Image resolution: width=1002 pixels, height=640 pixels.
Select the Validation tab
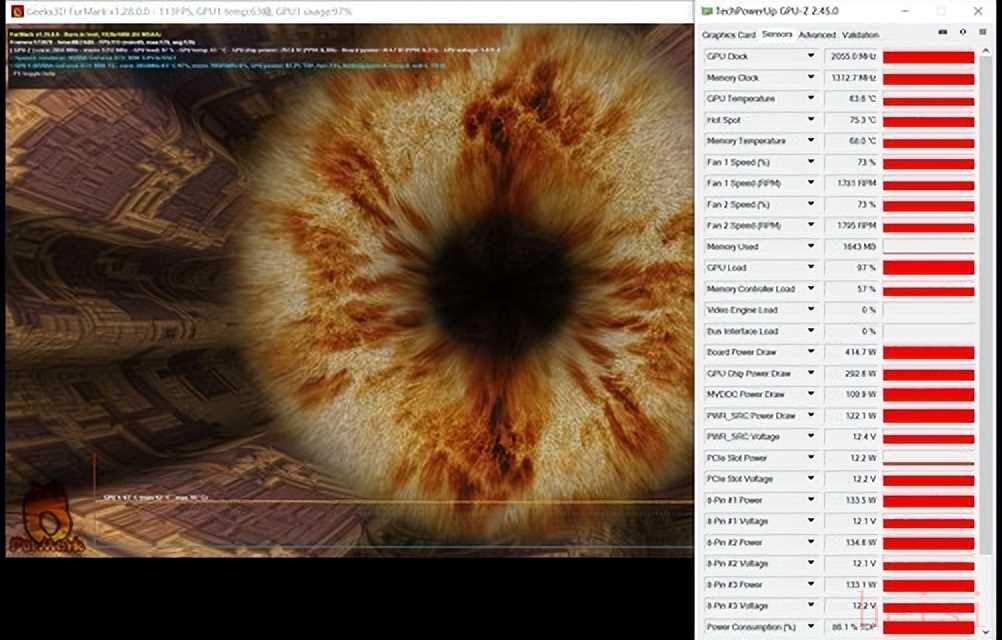point(860,34)
